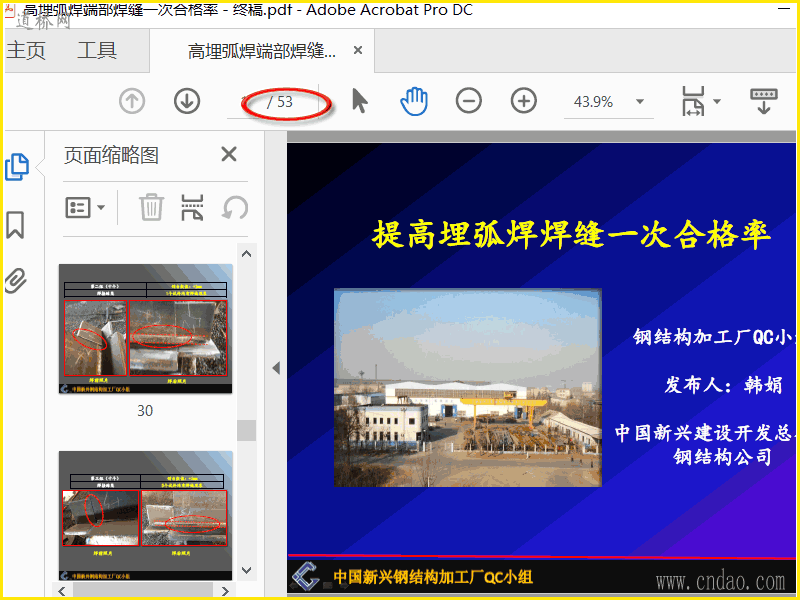
Task: Click the page label 30
Action: pyautogui.click(x=145, y=411)
